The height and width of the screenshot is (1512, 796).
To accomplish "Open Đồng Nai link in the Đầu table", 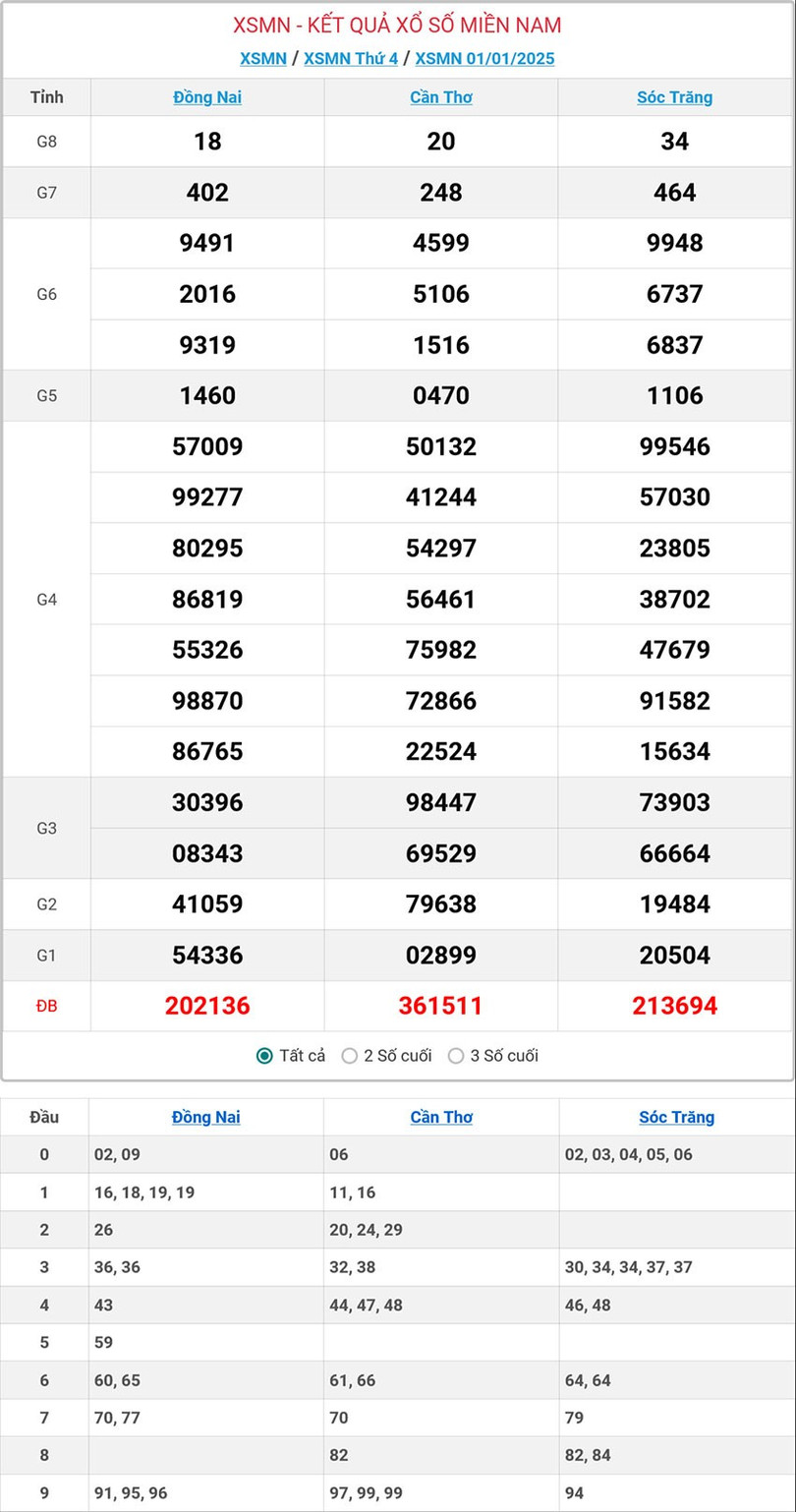I will [206, 1117].
